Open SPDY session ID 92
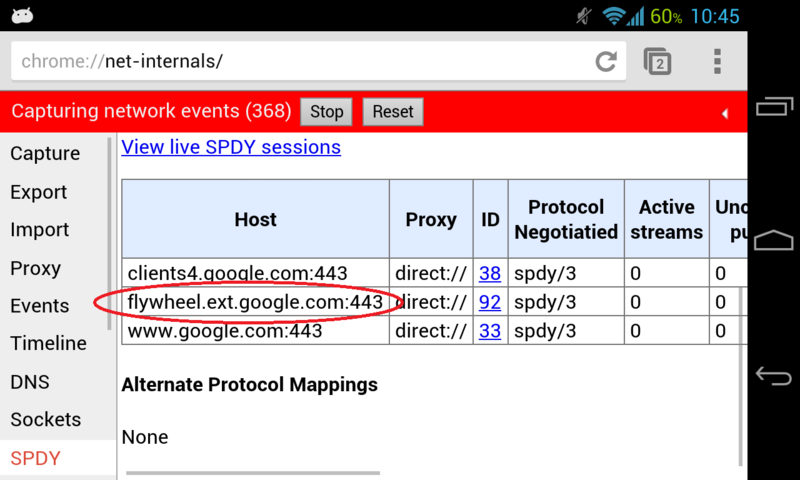 tap(490, 302)
